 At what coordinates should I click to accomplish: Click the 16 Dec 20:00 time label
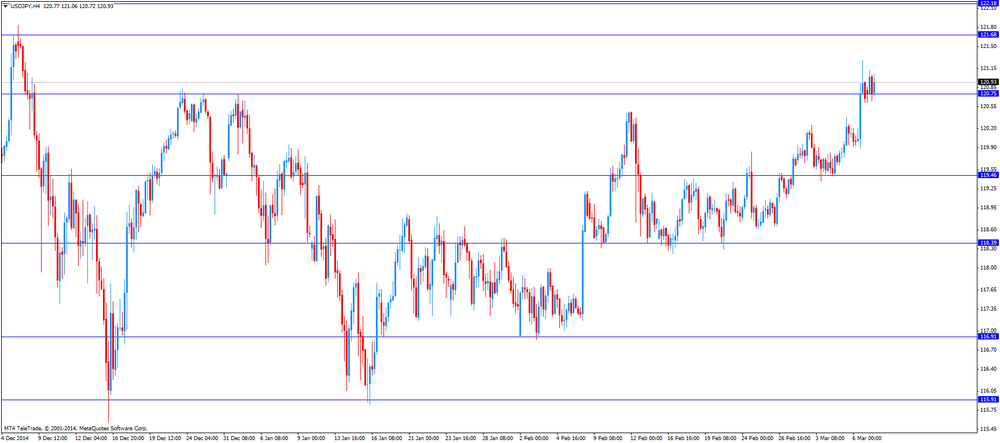(x=128, y=439)
